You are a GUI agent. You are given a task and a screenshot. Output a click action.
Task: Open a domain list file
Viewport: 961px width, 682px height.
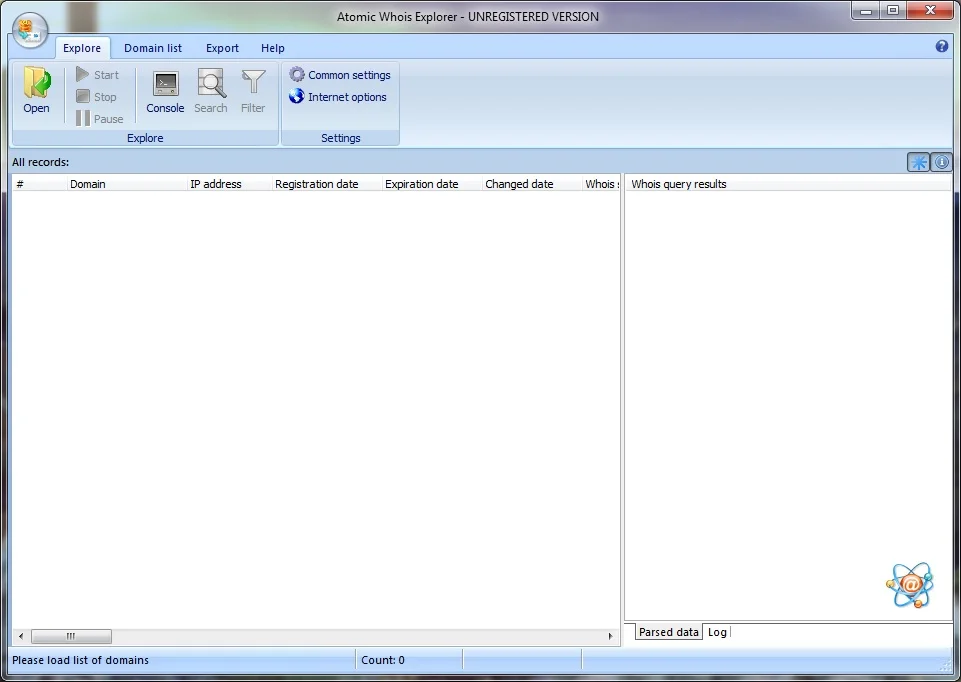pyautogui.click(x=36, y=90)
